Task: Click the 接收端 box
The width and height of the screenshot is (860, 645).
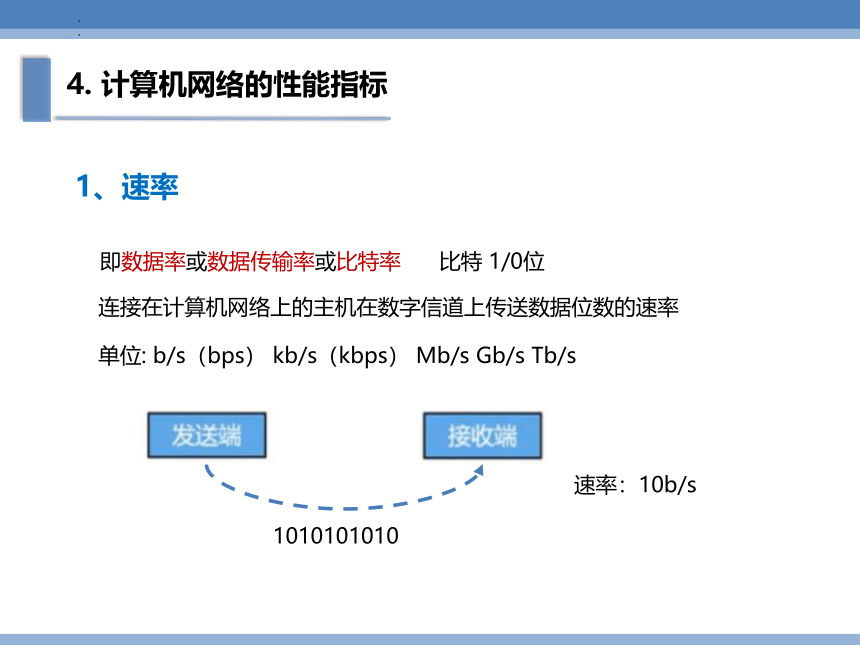Action: pyautogui.click(x=482, y=435)
